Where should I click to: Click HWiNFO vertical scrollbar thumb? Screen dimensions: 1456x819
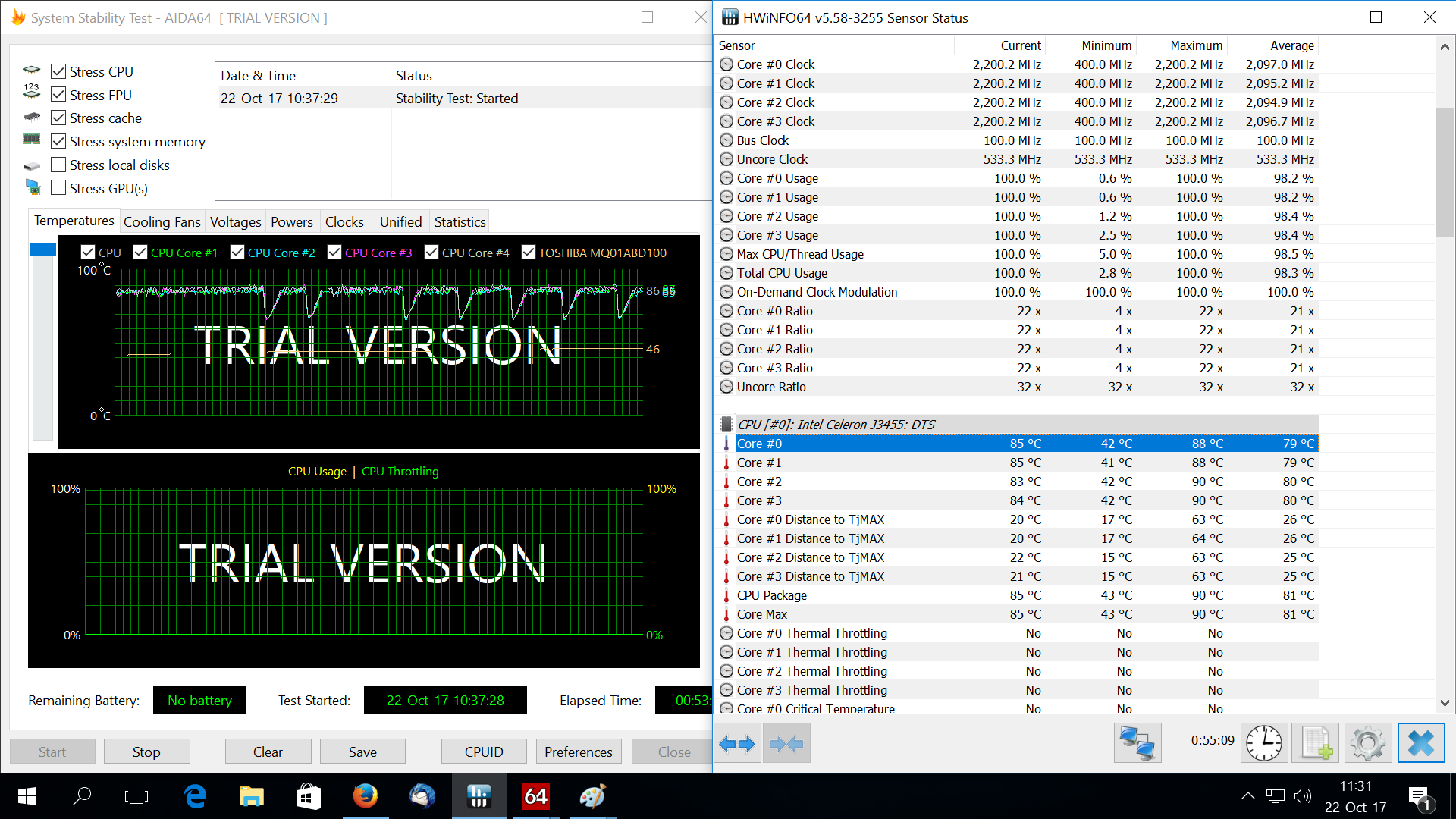pos(1445,172)
